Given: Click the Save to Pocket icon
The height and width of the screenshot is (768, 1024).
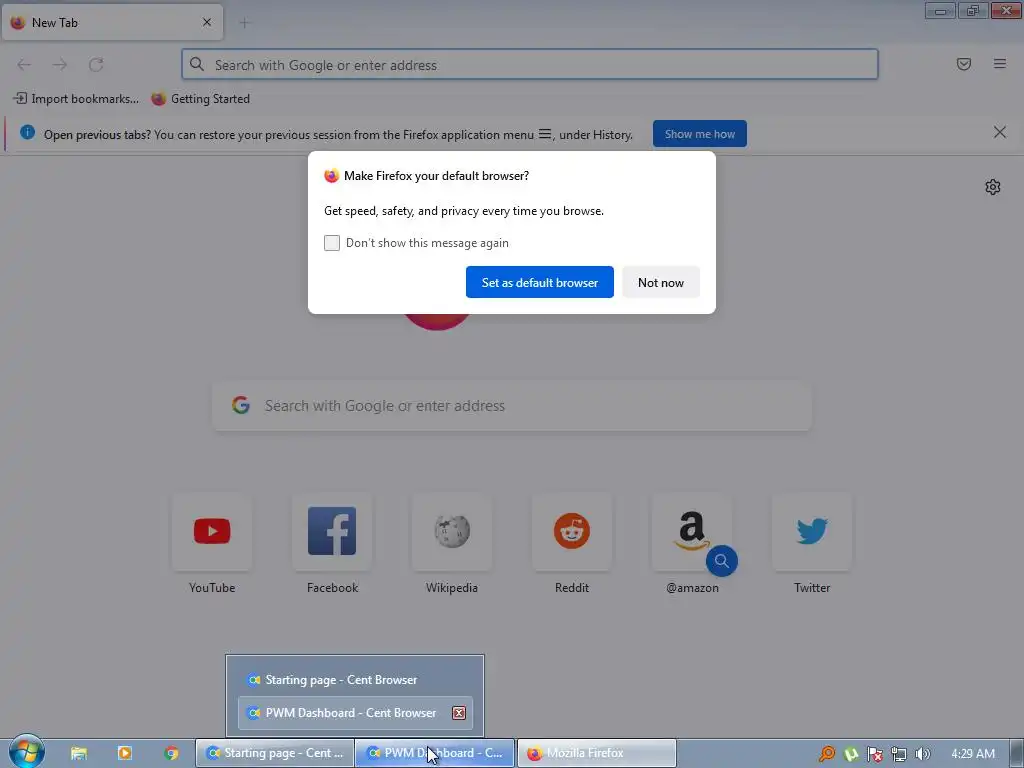Looking at the screenshot, I should click(x=963, y=64).
